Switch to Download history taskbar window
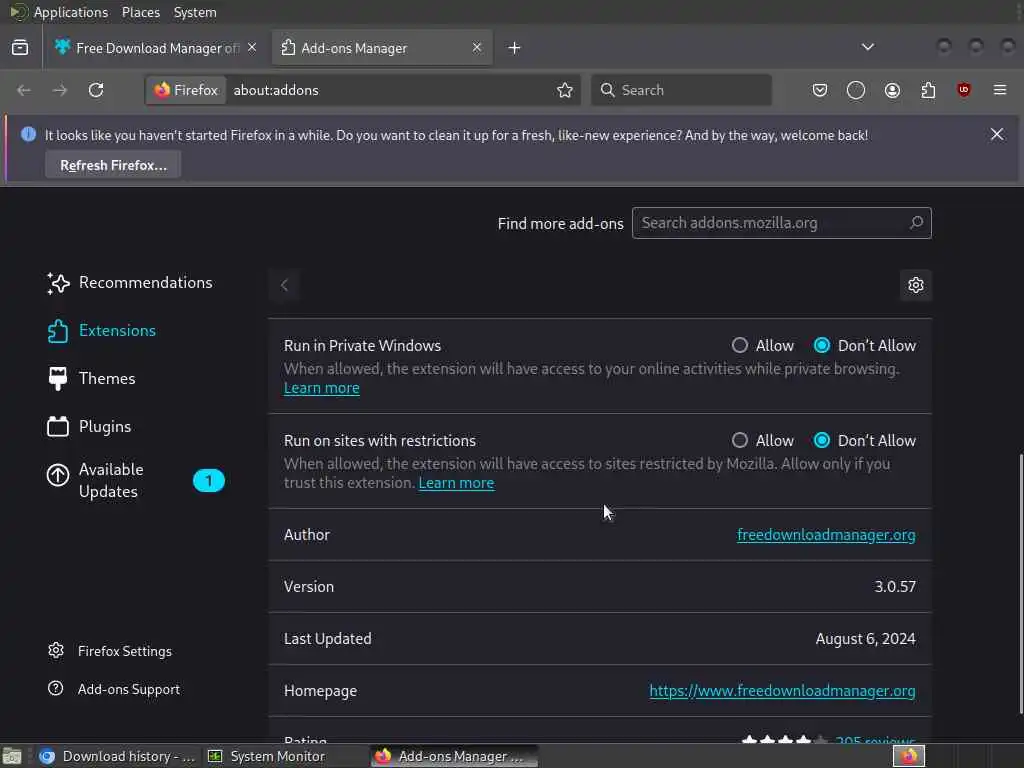Image resolution: width=1024 pixels, height=768 pixels. [x=117, y=756]
